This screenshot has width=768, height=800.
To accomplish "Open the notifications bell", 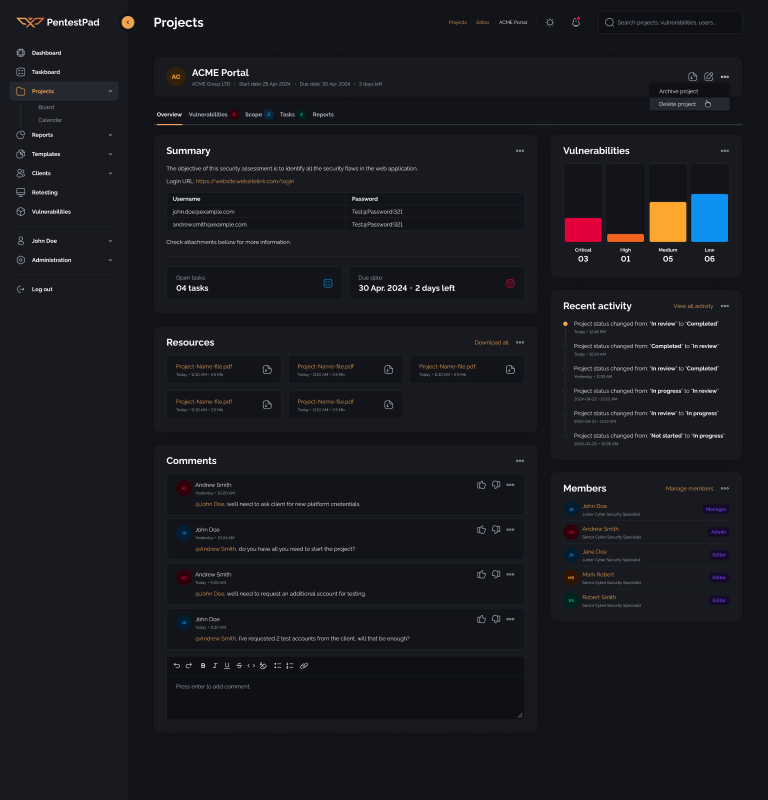I will click(x=576, y=22).
